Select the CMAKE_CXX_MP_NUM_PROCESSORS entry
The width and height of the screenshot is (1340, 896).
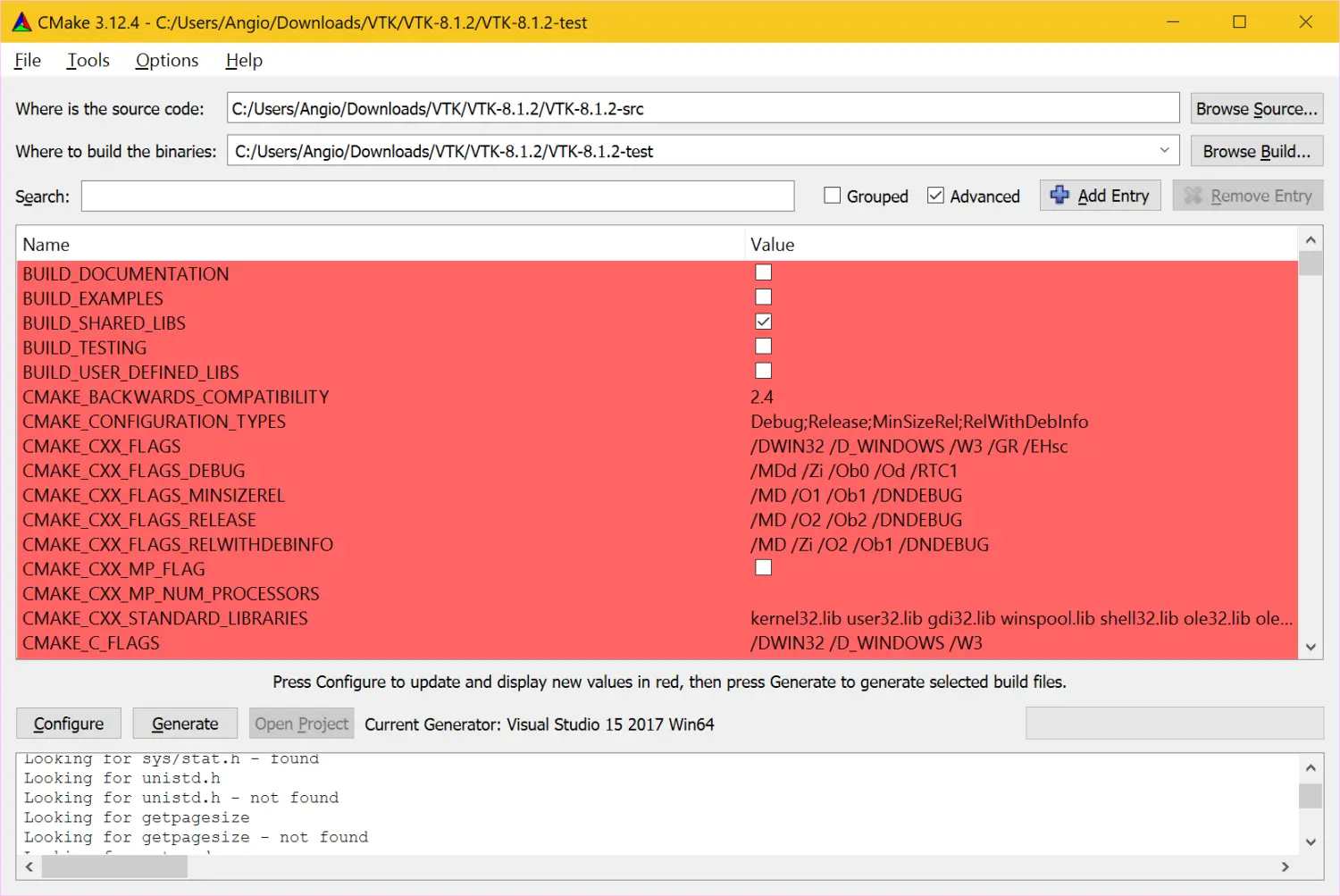tap(171, 593)
